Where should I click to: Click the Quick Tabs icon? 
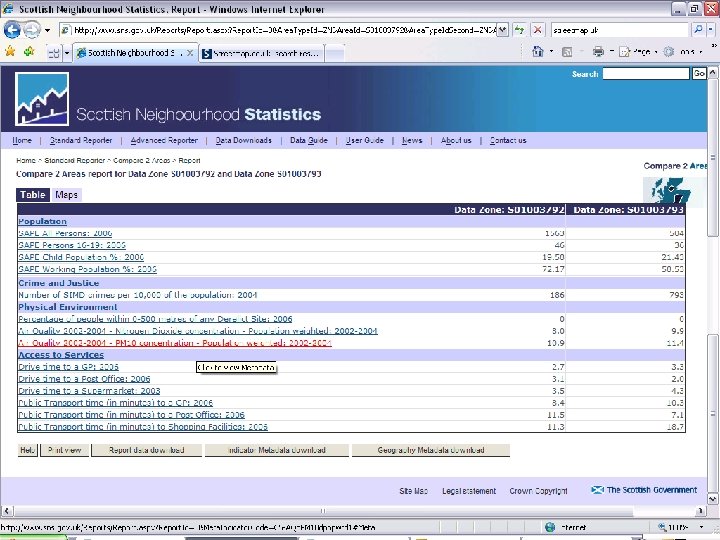[54, 53]
